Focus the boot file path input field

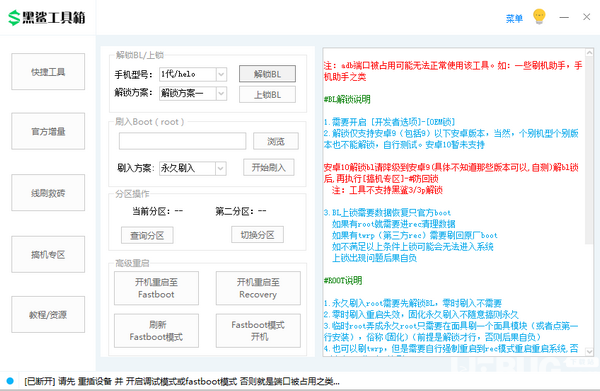click(x=183, y=141)
